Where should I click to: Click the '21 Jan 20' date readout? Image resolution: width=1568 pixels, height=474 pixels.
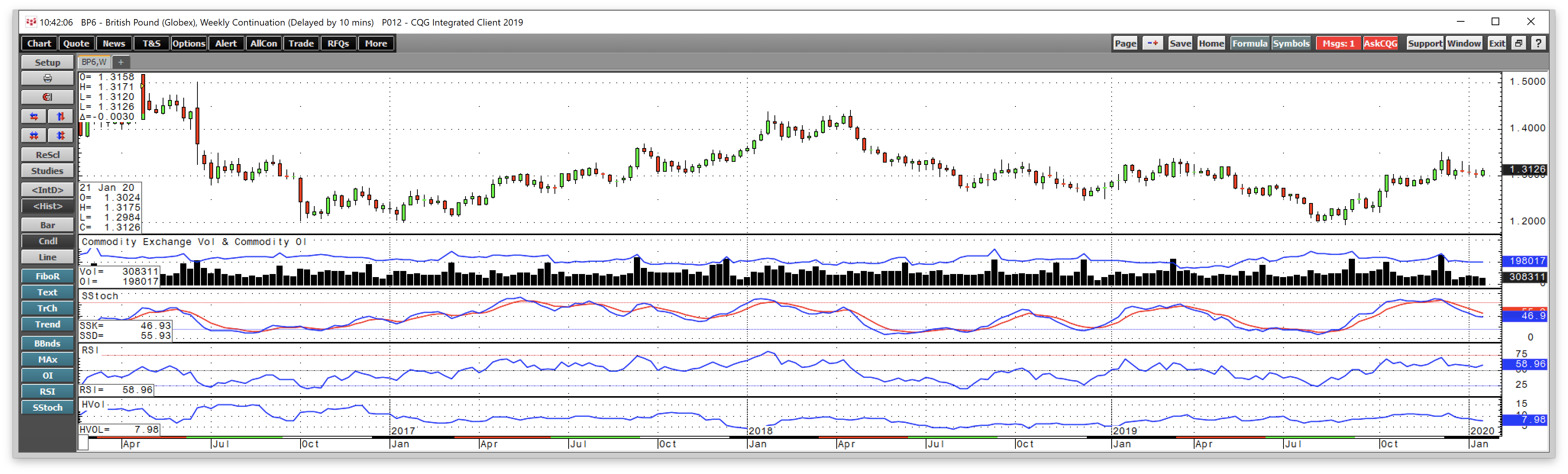coord(107,188)
